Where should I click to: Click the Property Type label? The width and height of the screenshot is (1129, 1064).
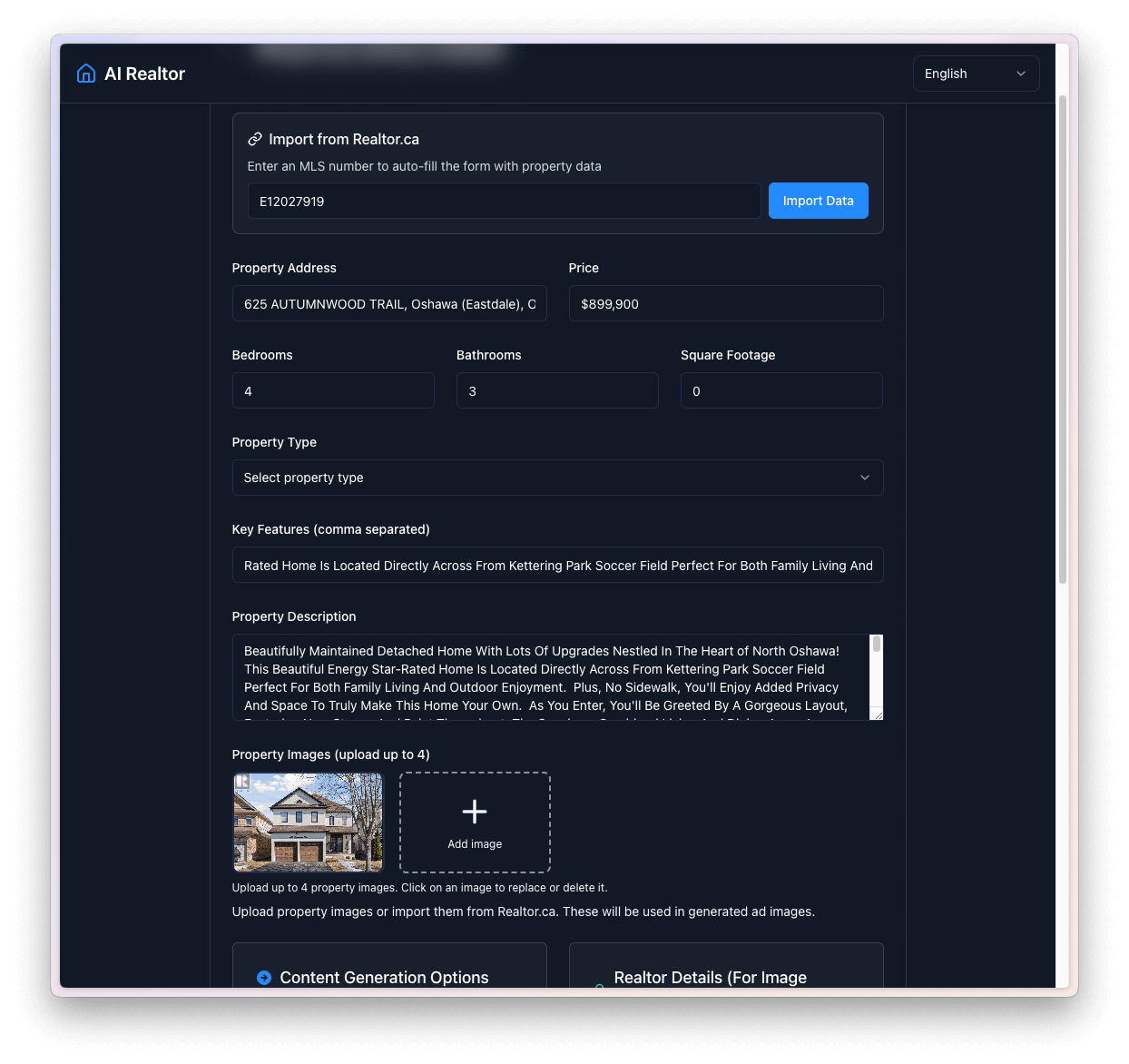pyautogui.click(x=274, y=442)
